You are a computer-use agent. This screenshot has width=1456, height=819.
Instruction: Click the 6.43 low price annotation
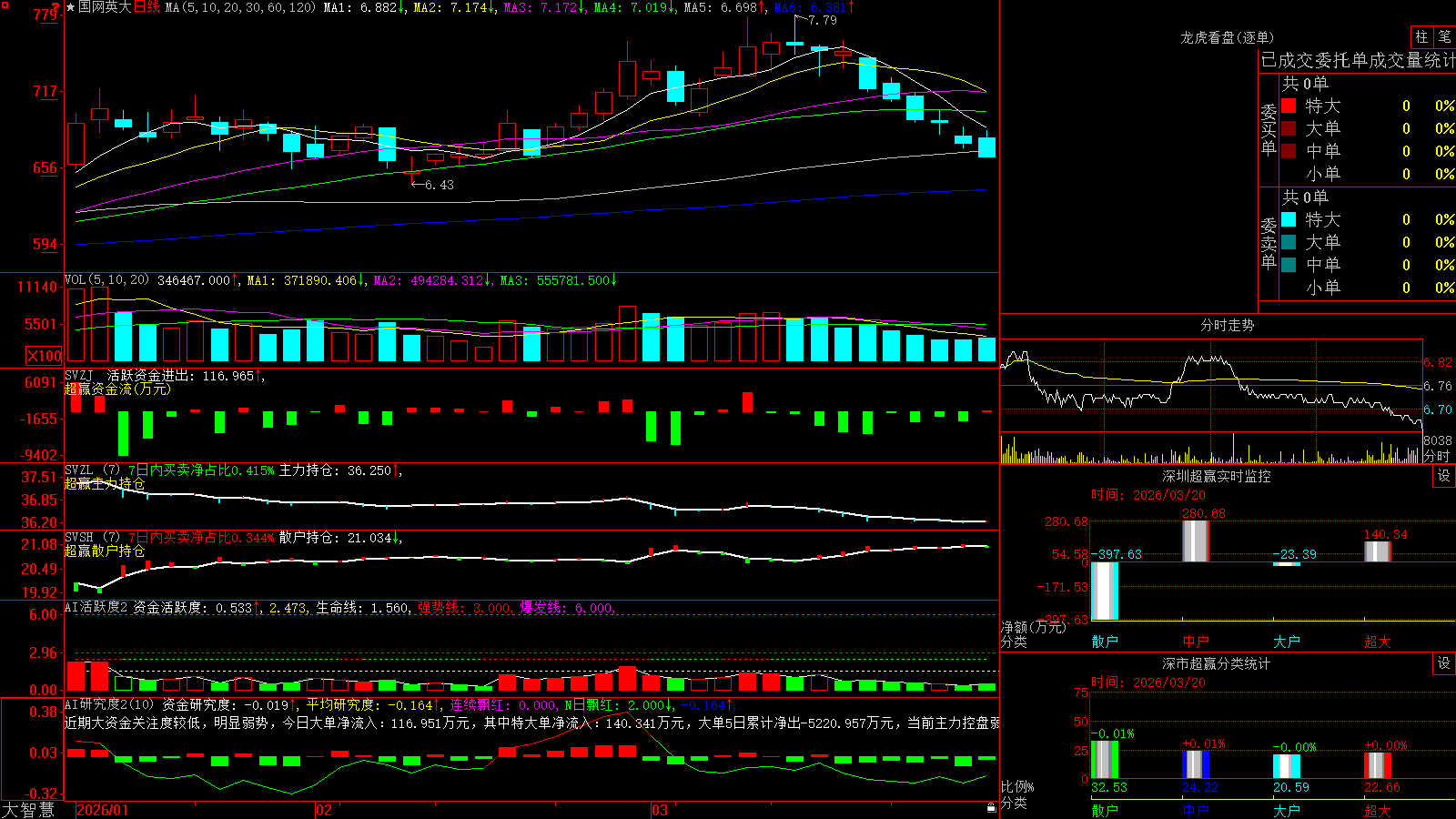click(x=439, y=185)
